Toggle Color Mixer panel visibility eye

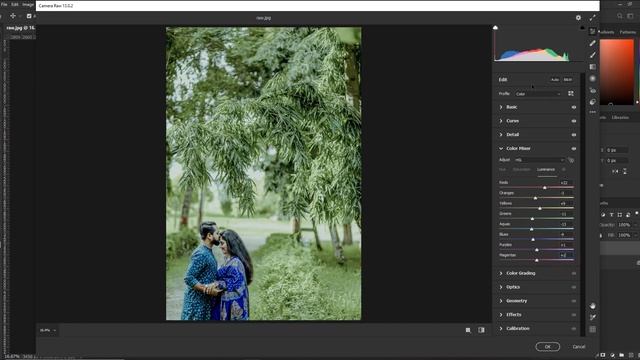574,149
